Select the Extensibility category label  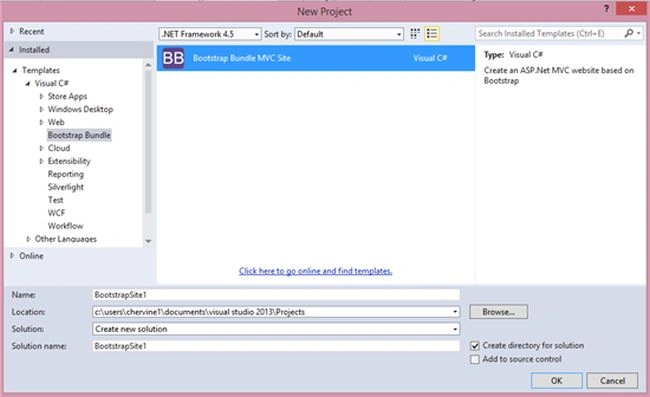(x=69, y=161)
